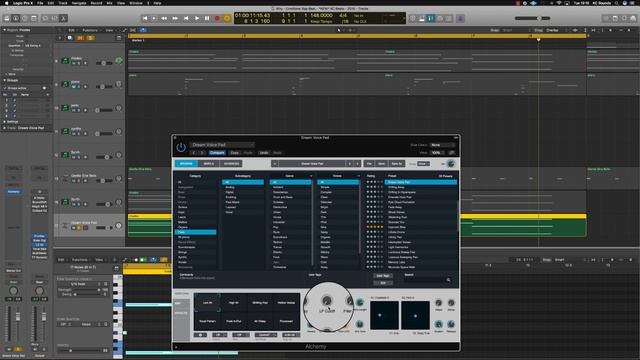Click the master volume slider in the control bar
Image resolution: width=640 pixels, height=360 pixels.
click(532, 18)
